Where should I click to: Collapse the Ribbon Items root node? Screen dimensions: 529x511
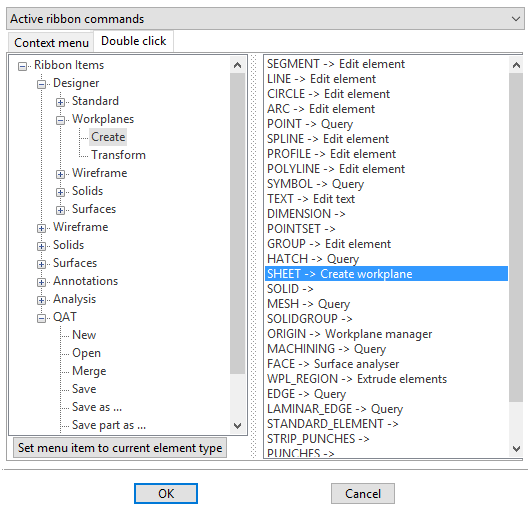pos(22,66)
